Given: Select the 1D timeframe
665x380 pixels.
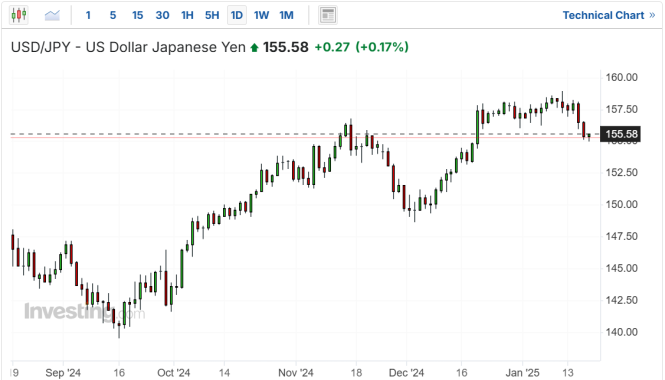Looking at the screenshot, I should (237, 16).
